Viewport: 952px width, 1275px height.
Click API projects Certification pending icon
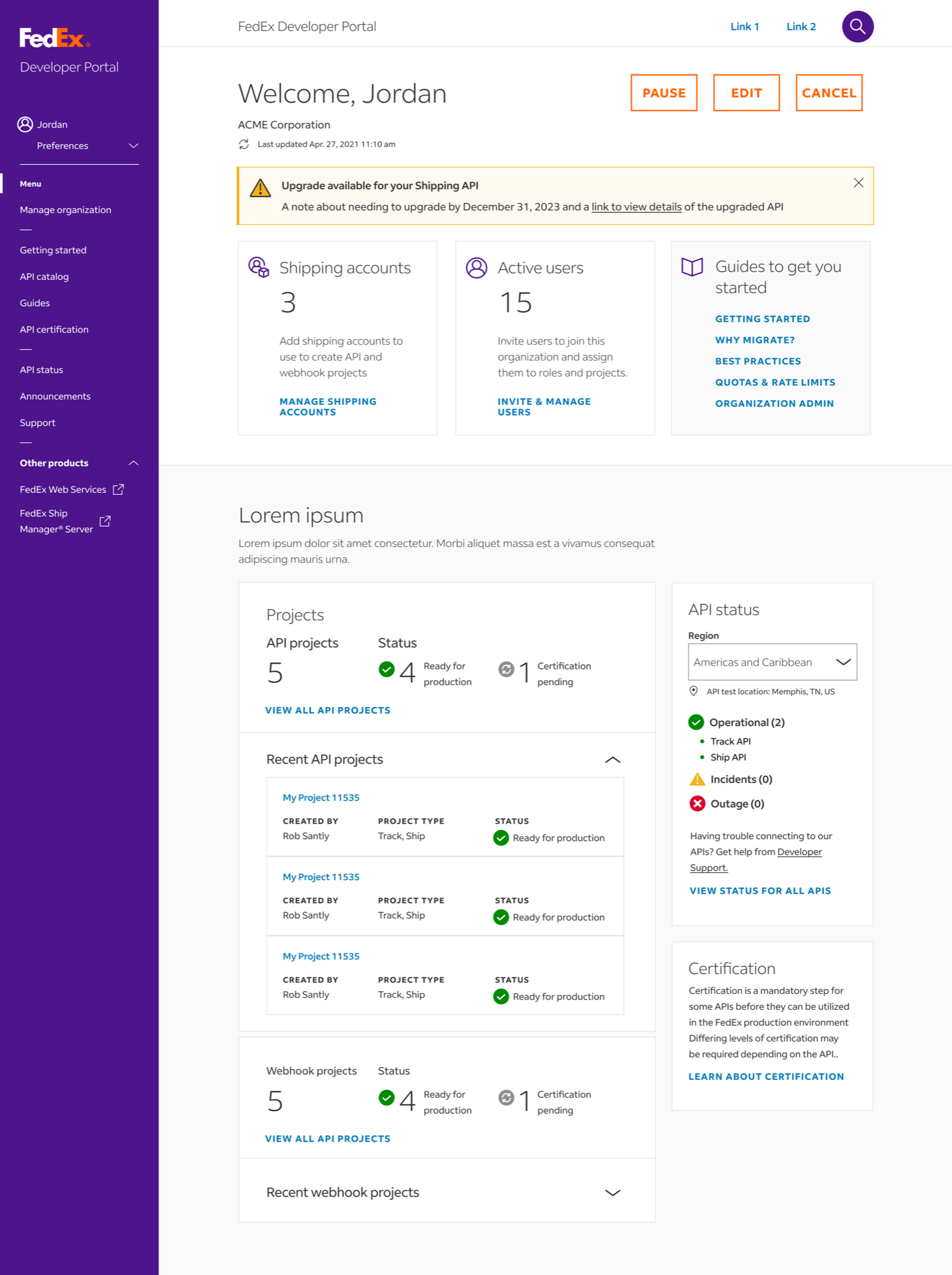click(x=506, y=669)
